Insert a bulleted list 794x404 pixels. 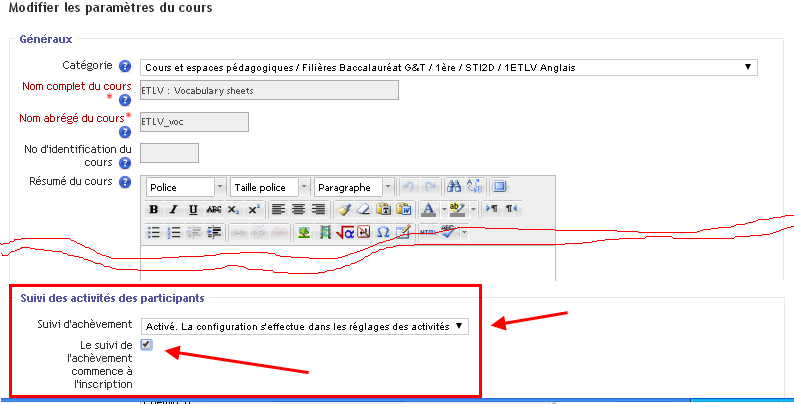point(153,232)
